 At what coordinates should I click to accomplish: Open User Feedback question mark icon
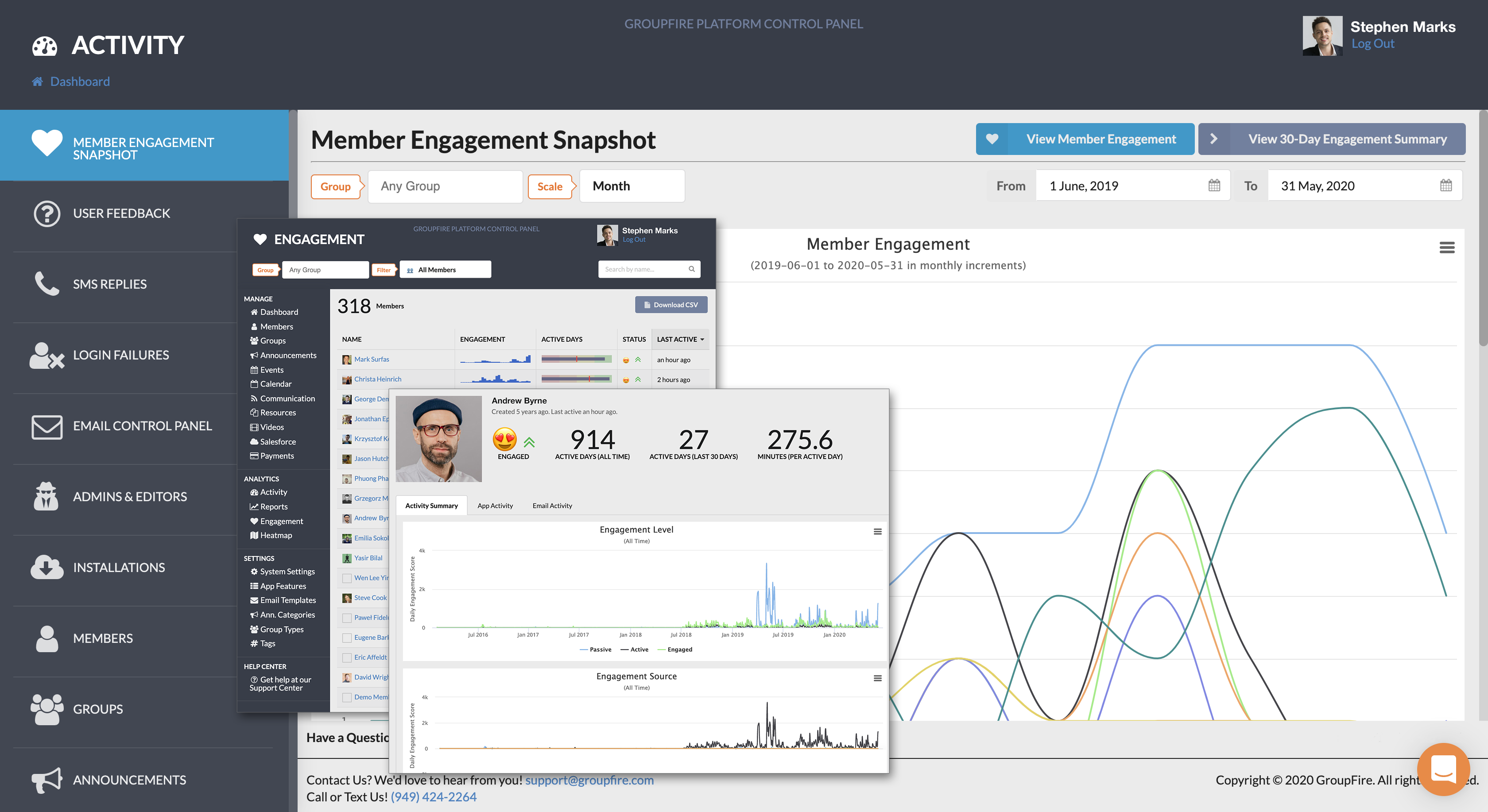point(47,214)
